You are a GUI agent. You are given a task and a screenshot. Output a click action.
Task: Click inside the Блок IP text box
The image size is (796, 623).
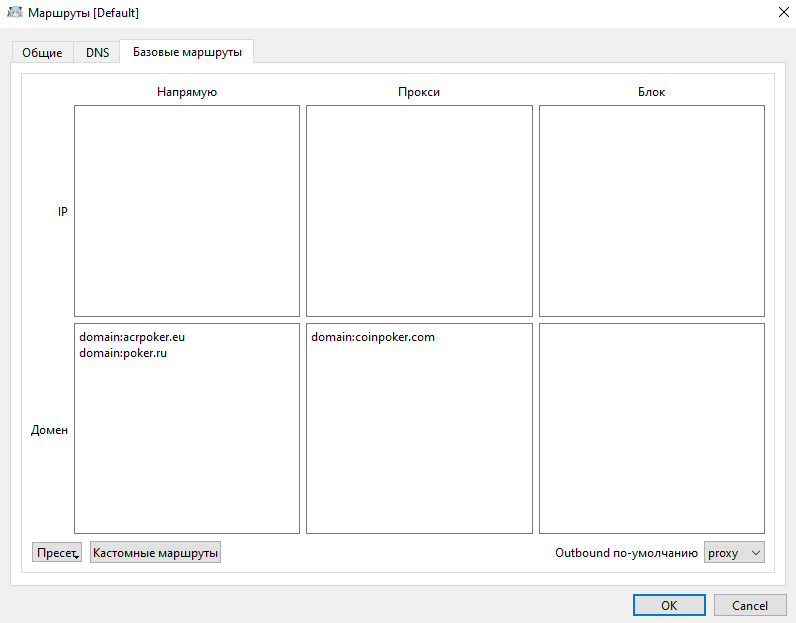pyautogui.click(x=652, y=211)
